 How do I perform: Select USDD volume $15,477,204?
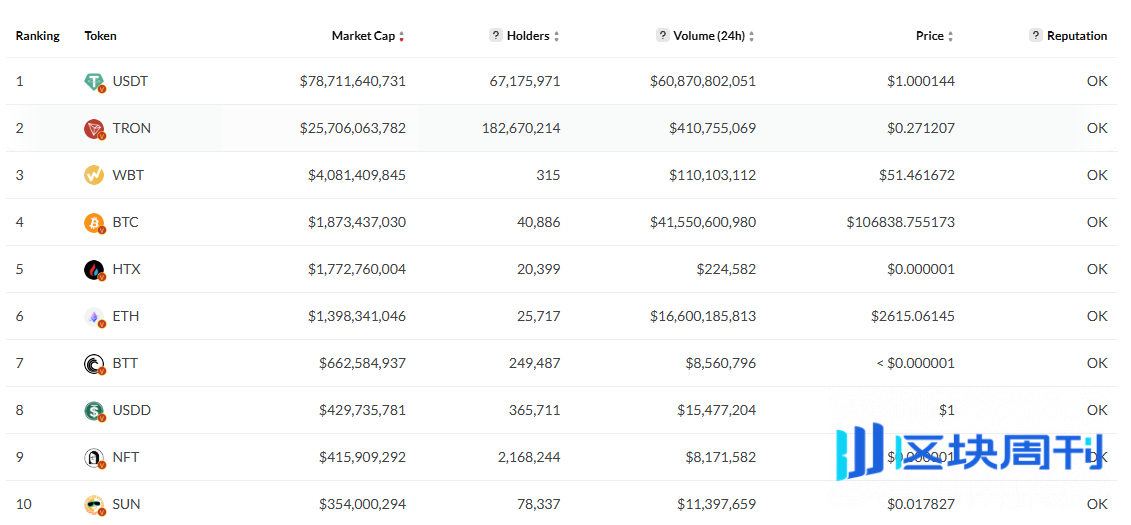[x=717, y=410]
